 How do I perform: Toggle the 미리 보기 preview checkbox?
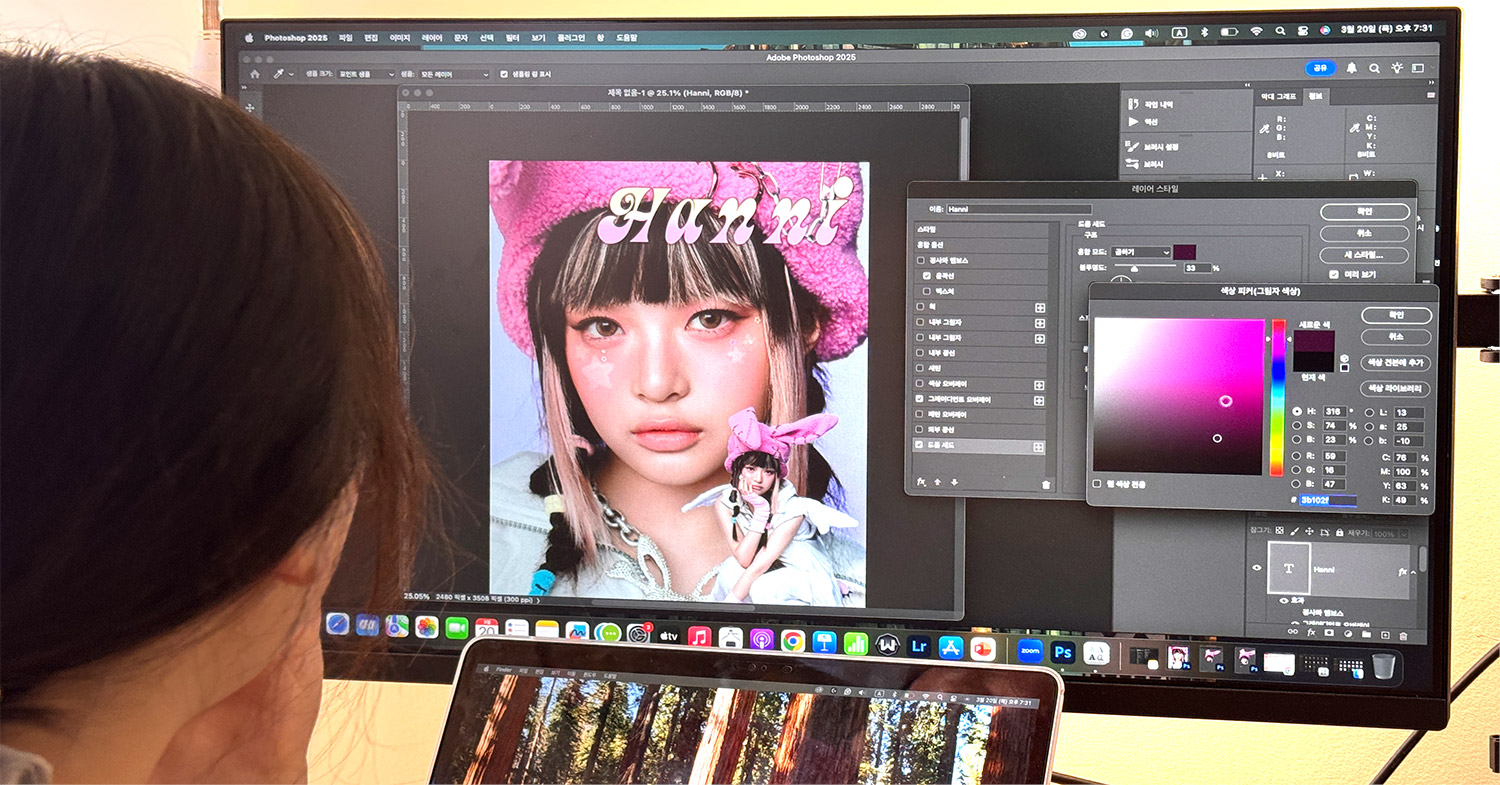tap(1333, 274)
